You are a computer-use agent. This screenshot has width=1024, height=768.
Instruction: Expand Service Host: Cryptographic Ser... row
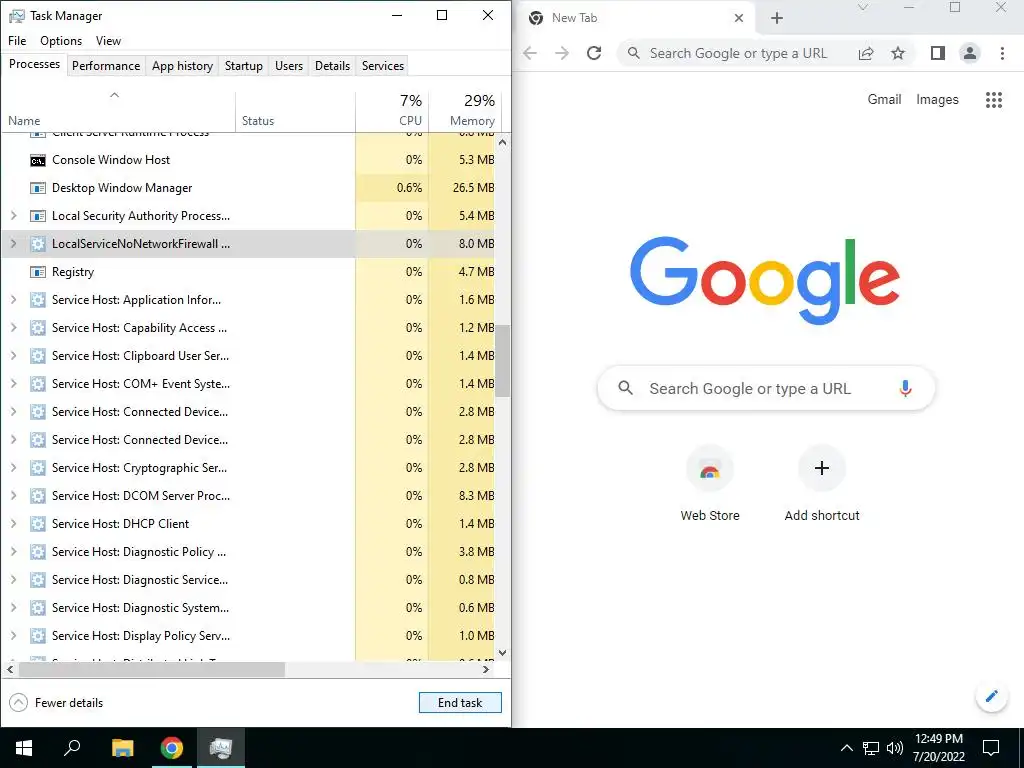14,468
